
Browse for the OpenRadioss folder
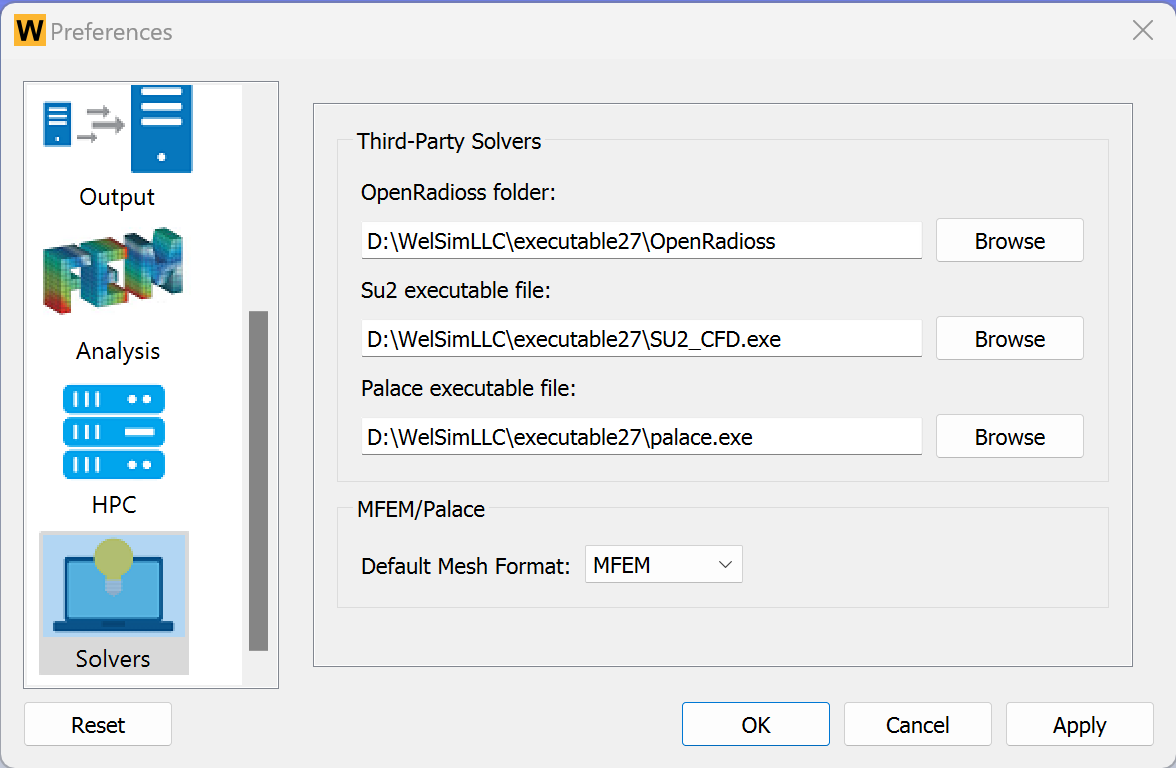click(1009, 241)
